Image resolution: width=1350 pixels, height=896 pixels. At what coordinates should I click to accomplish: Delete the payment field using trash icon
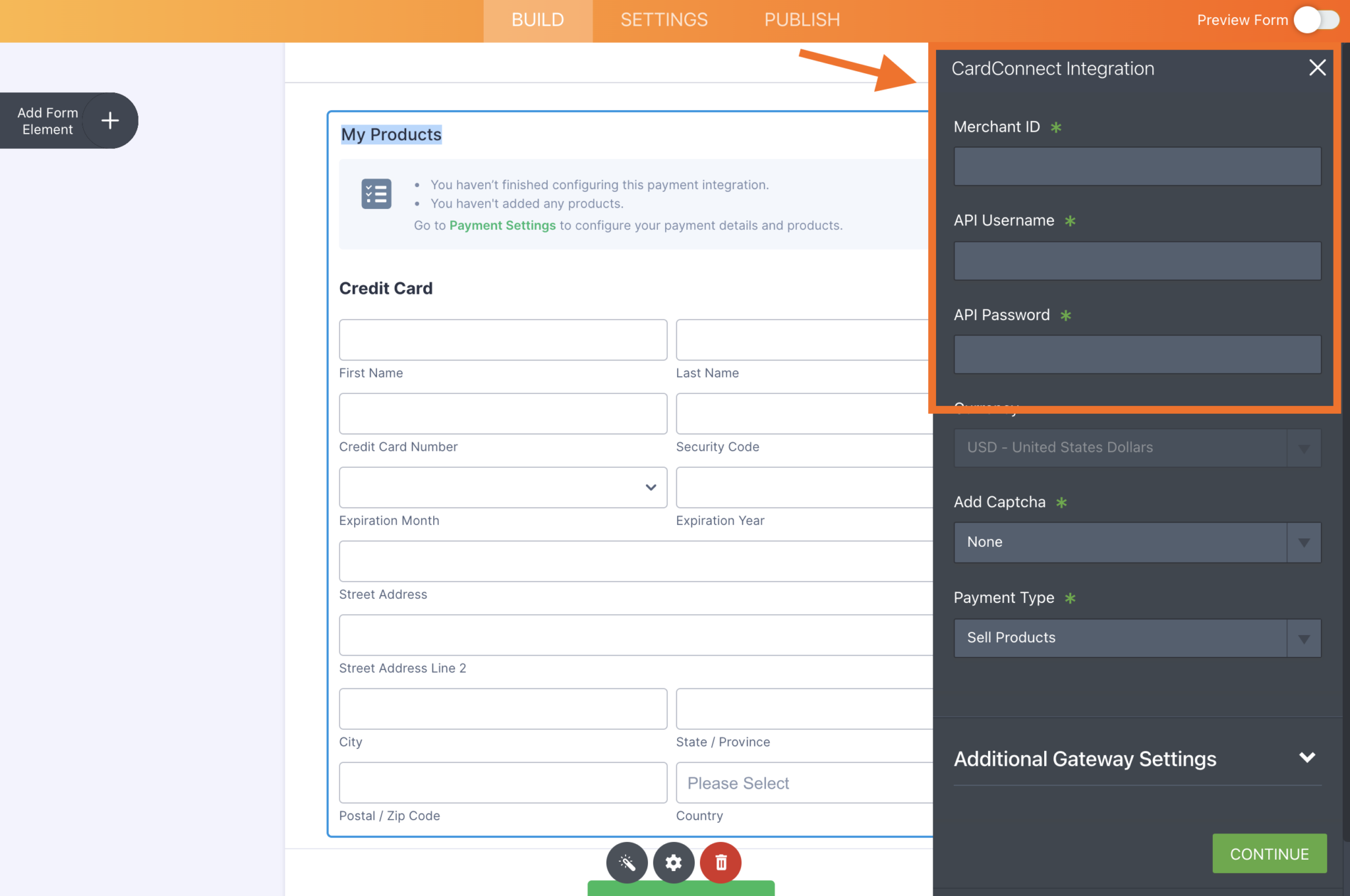click(x=720, y=862)
